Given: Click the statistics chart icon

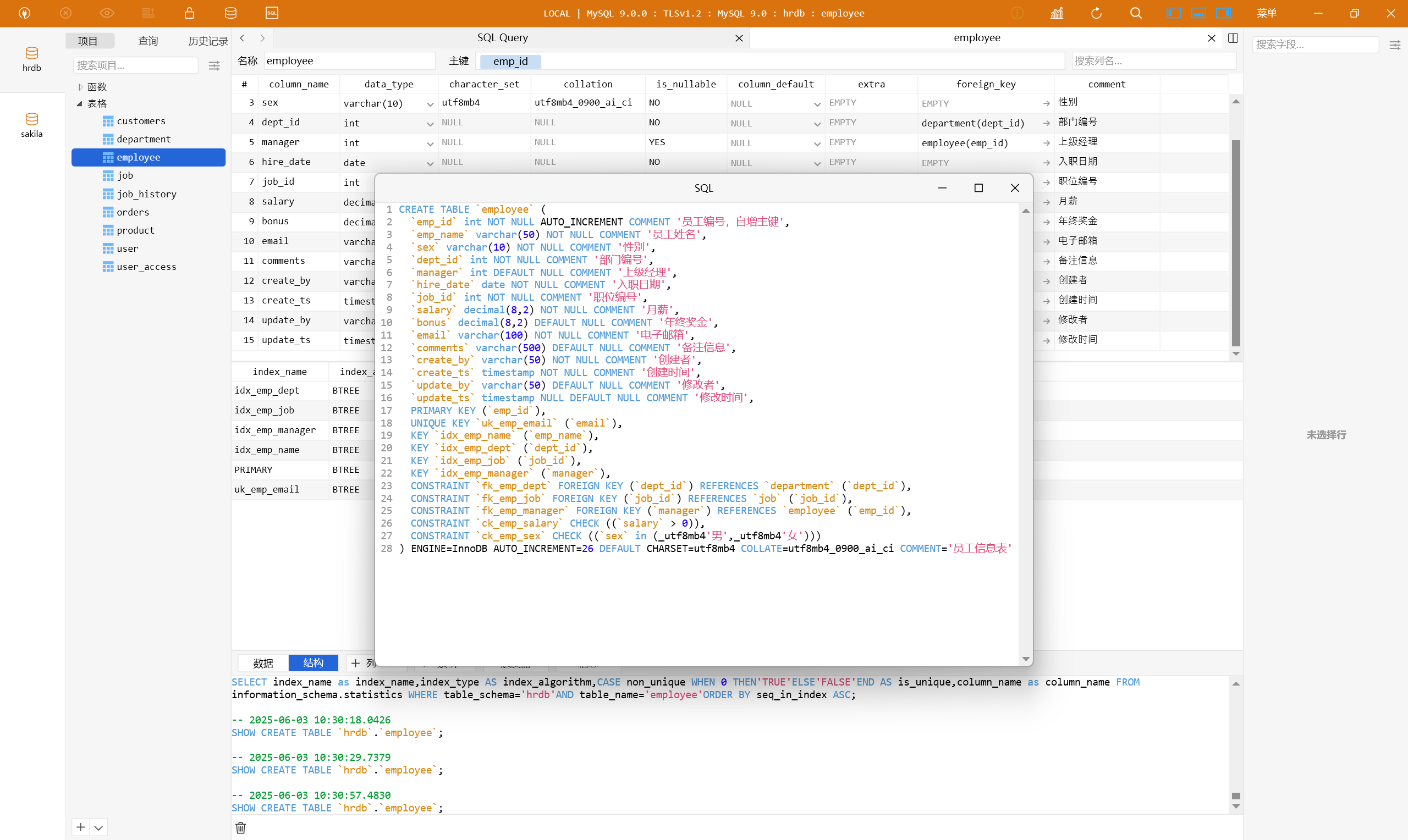Looking at the screenshot, I should [1057, 13].
